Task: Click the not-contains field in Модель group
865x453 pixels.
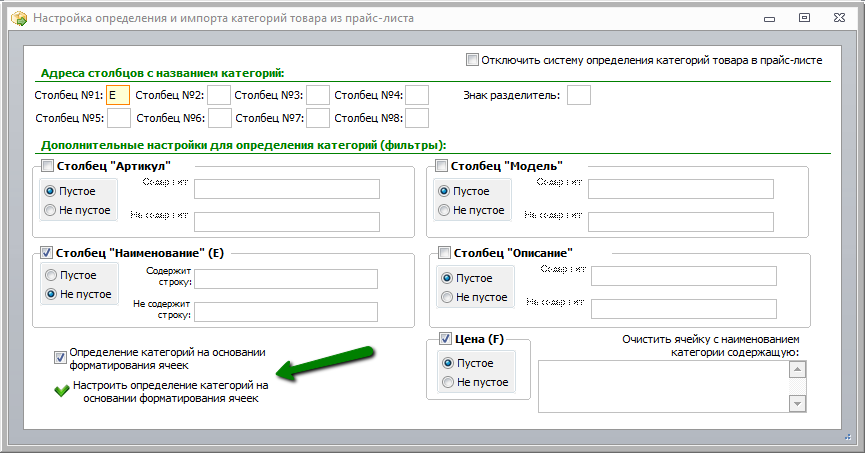Action: pyautogui.click(x=681, y=222)
